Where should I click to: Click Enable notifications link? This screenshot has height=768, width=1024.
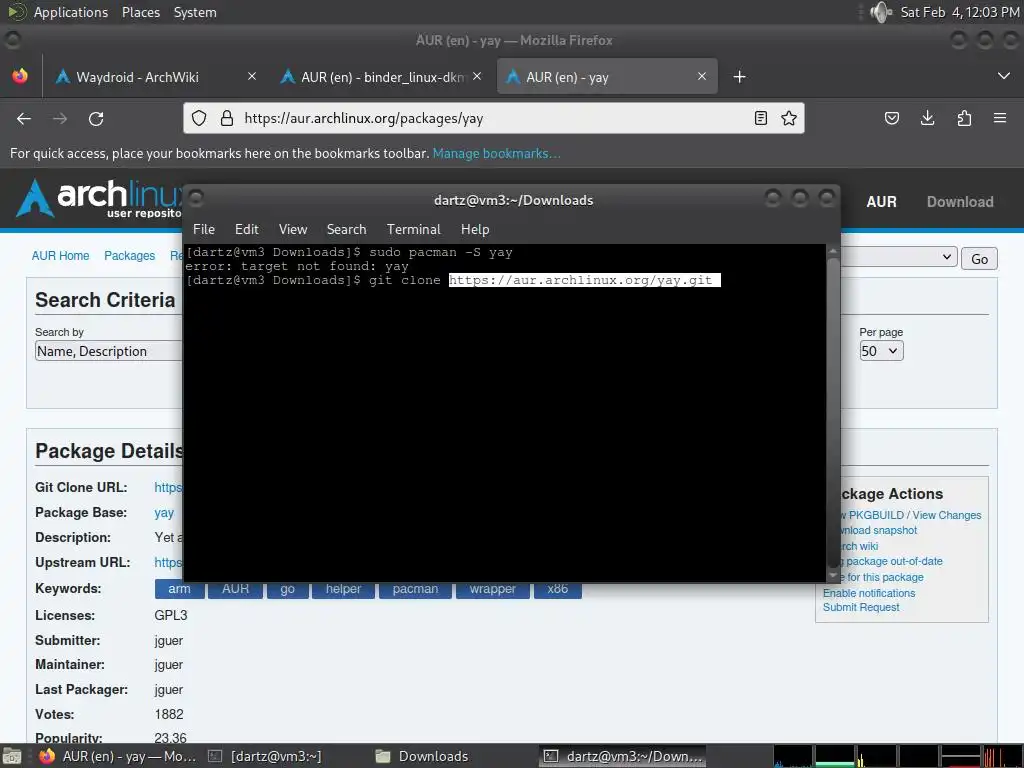869,593
